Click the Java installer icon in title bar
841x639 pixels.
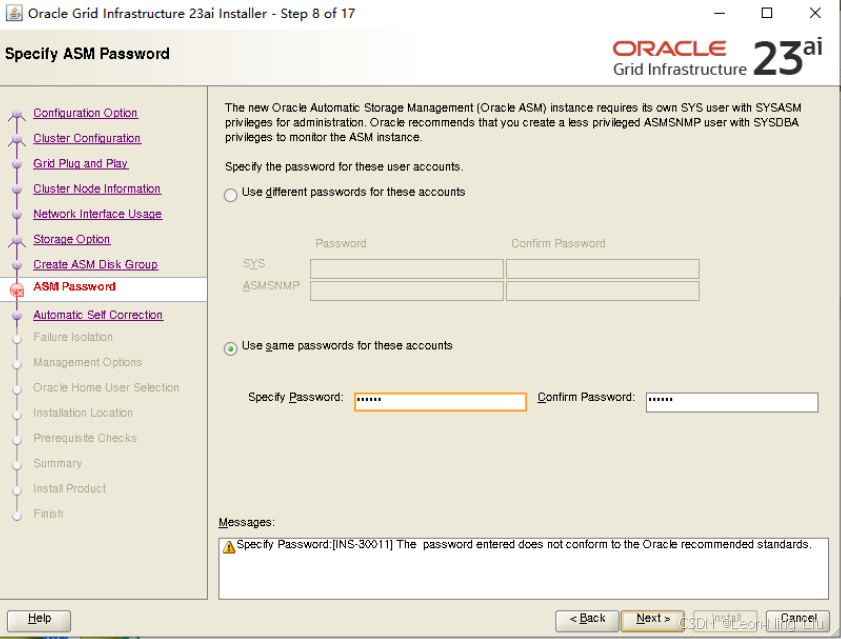[x=14, y=13]
